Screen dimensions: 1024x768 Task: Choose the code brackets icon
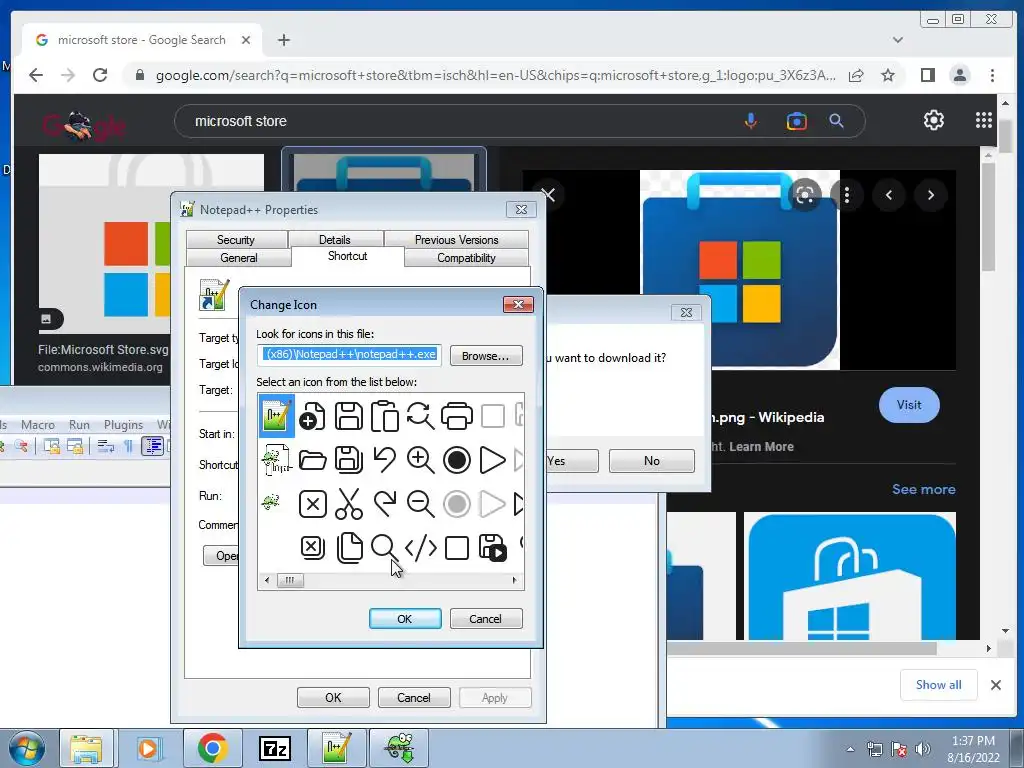pyautogui.click(x=421, y=547)
